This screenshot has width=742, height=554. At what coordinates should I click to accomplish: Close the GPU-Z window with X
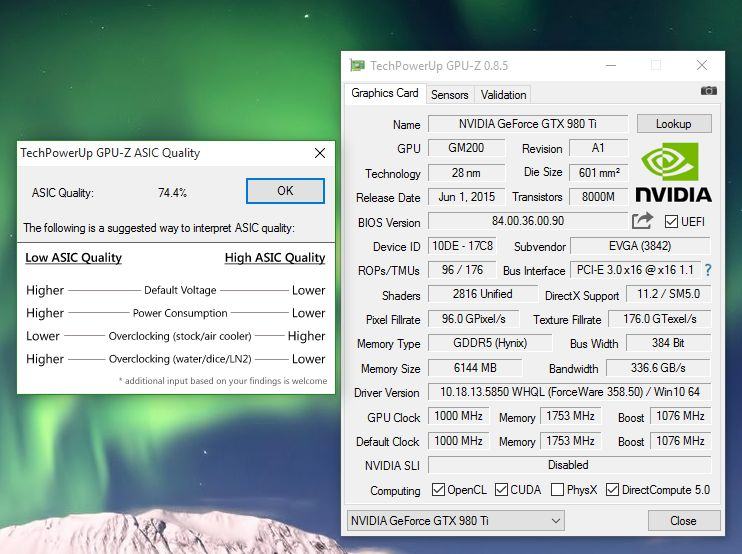coord(702,65)
